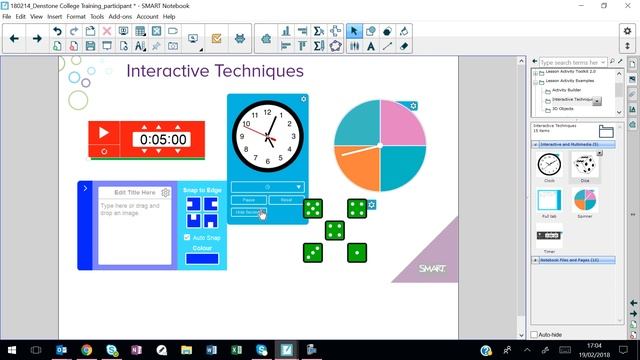Open the puzzle piece Add-ons icon

coord(266,38)
